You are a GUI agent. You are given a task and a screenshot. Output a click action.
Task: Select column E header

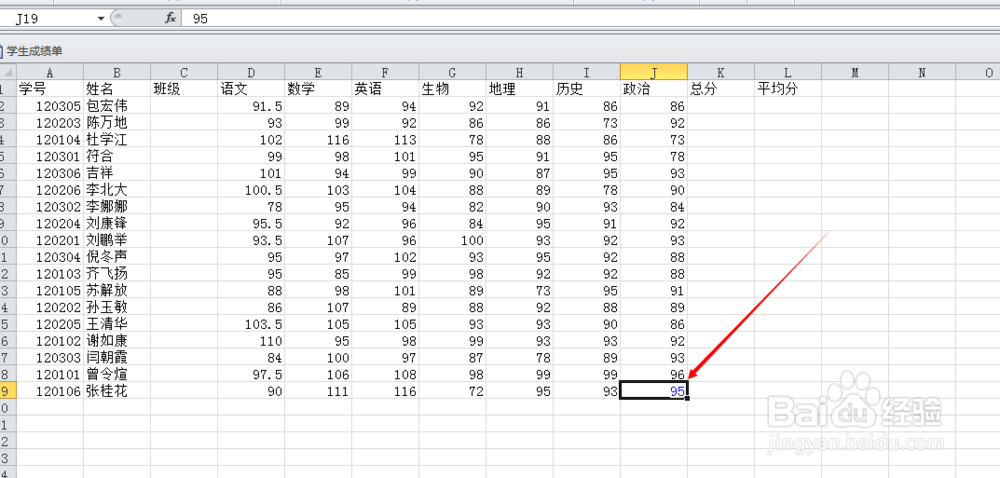[x=318, y=73]
